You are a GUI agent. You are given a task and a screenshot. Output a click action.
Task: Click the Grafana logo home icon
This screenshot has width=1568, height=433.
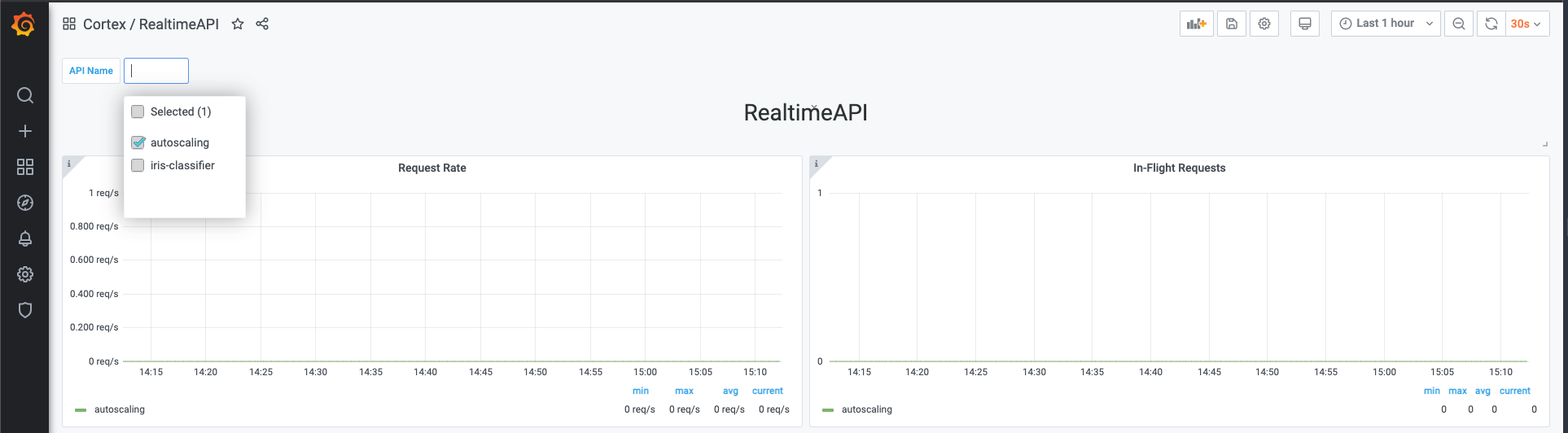tap(24, 25)
